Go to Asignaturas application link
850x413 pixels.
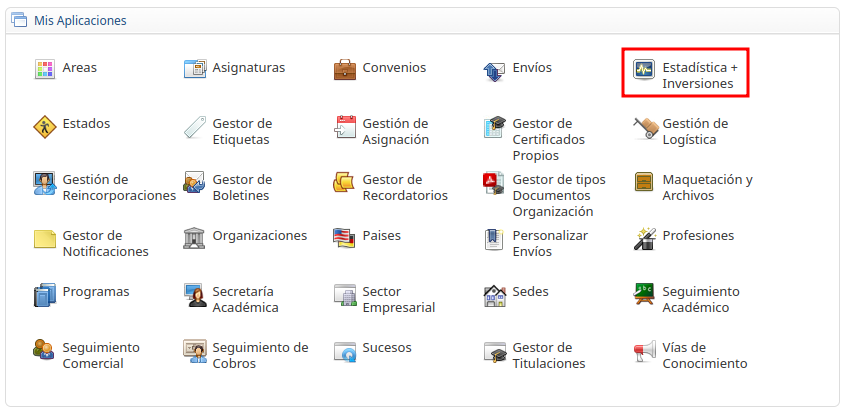(249, 68)
